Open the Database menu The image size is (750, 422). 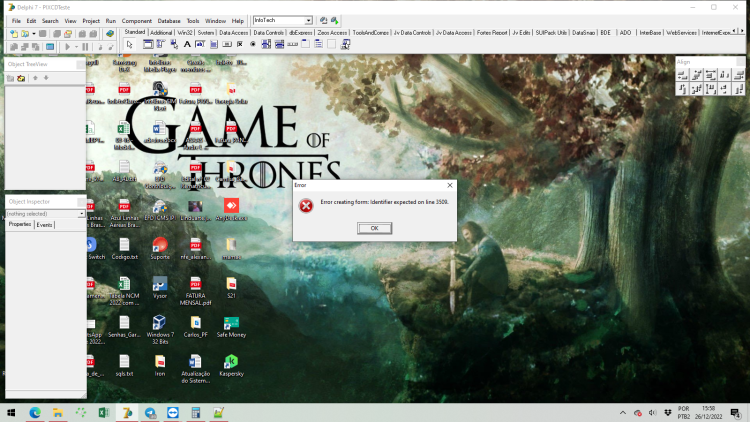(169, 21)
